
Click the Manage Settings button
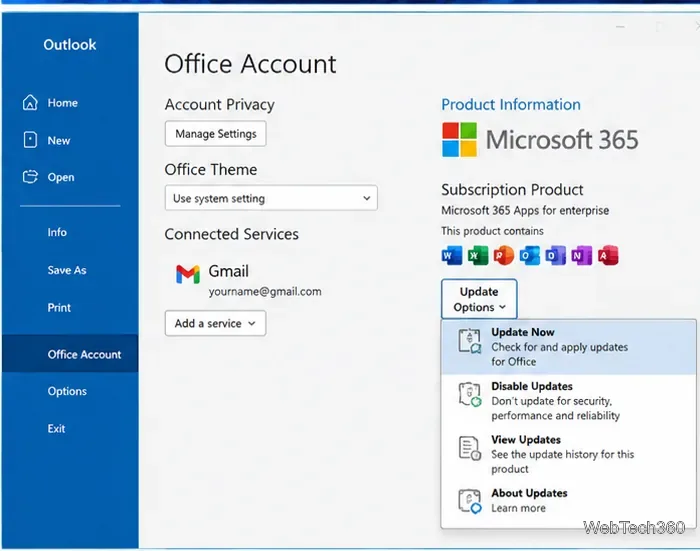(x=216, y=134)
